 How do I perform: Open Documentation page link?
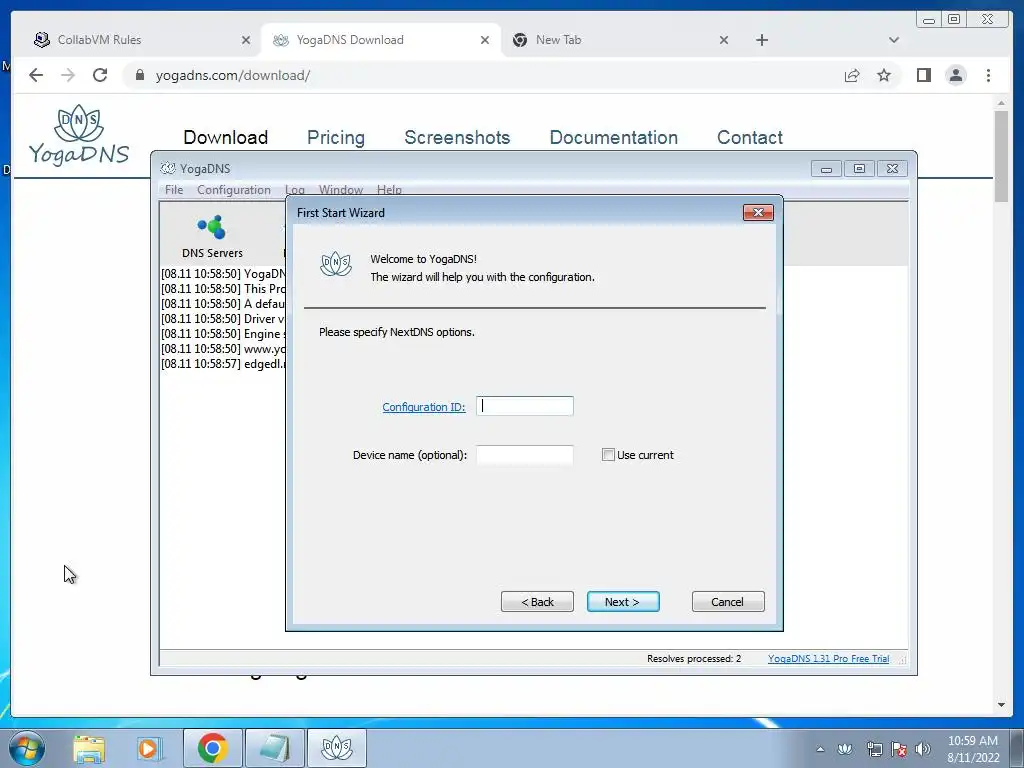point(613,137)
